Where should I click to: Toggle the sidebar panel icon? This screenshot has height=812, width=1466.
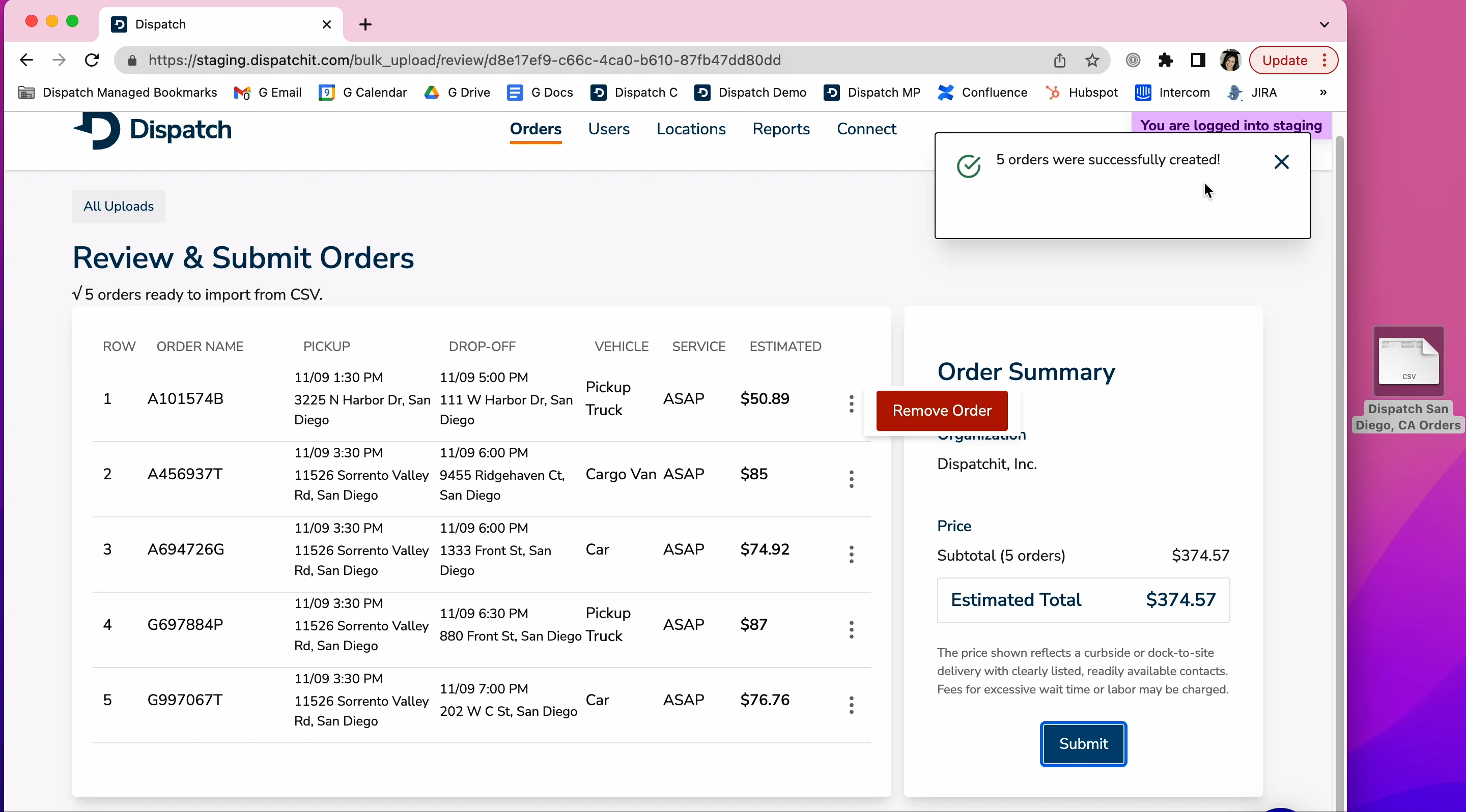click(1197, 60)
